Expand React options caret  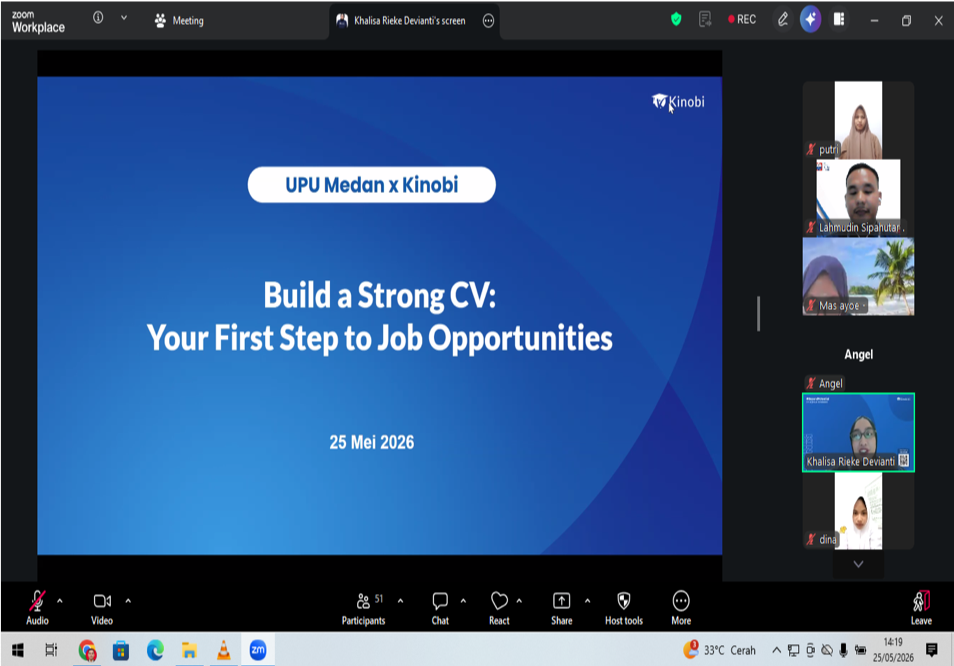tap(519, 601)
